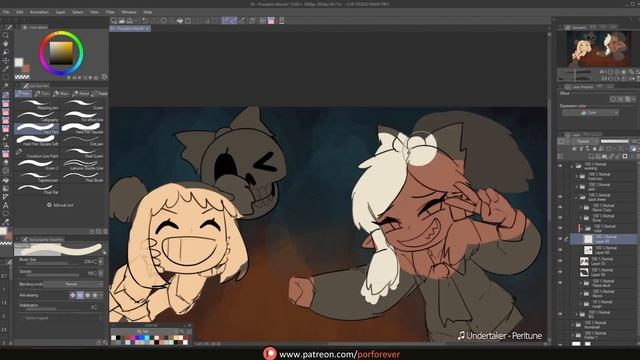The width and height of the screenshot is (640, 360).
Task: Select the Zoom magnifier tool
Action: (6, 35)
